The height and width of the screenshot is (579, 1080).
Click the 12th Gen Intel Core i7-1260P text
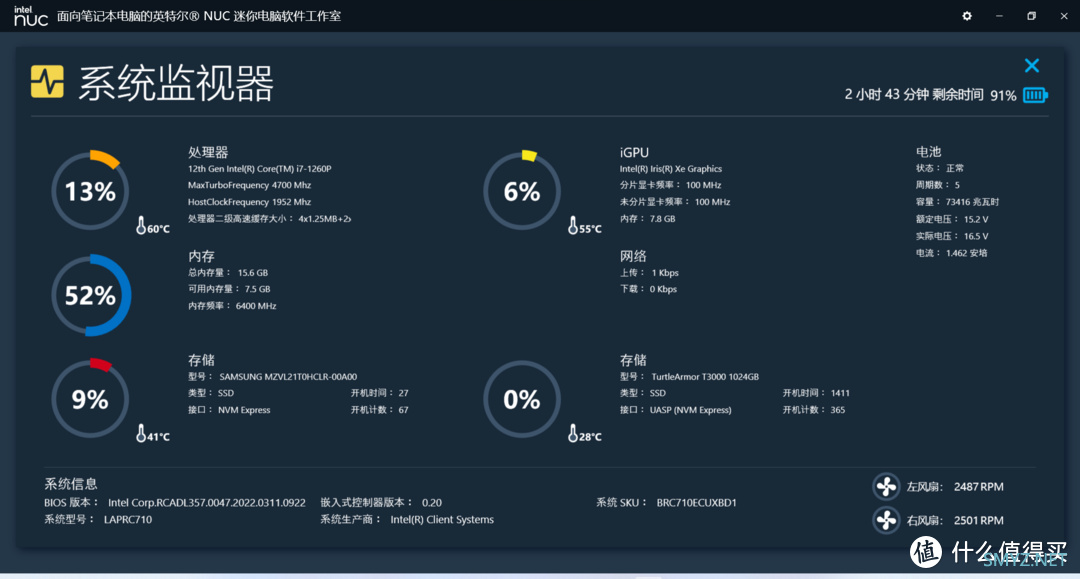click(260, 169)
